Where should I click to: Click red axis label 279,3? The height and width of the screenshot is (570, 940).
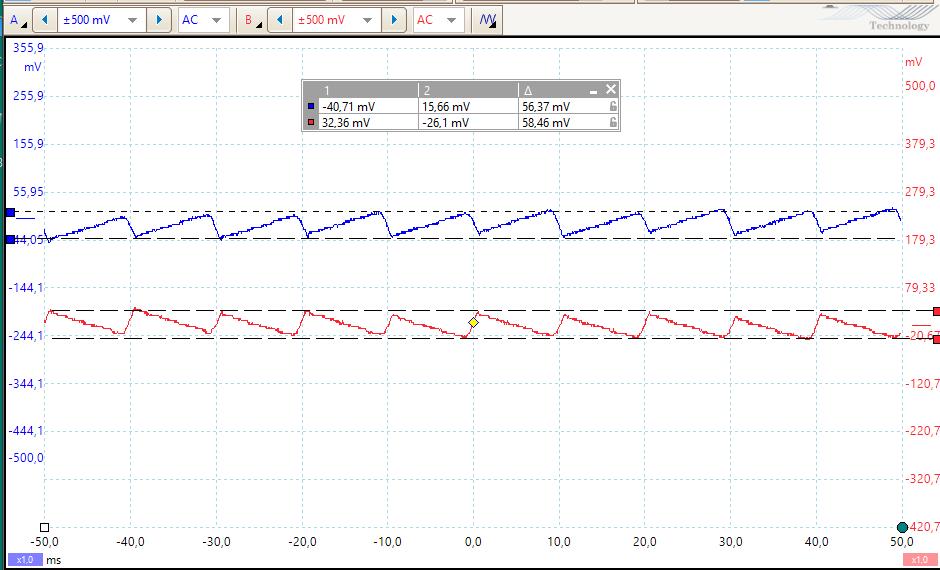click(920, 192)
